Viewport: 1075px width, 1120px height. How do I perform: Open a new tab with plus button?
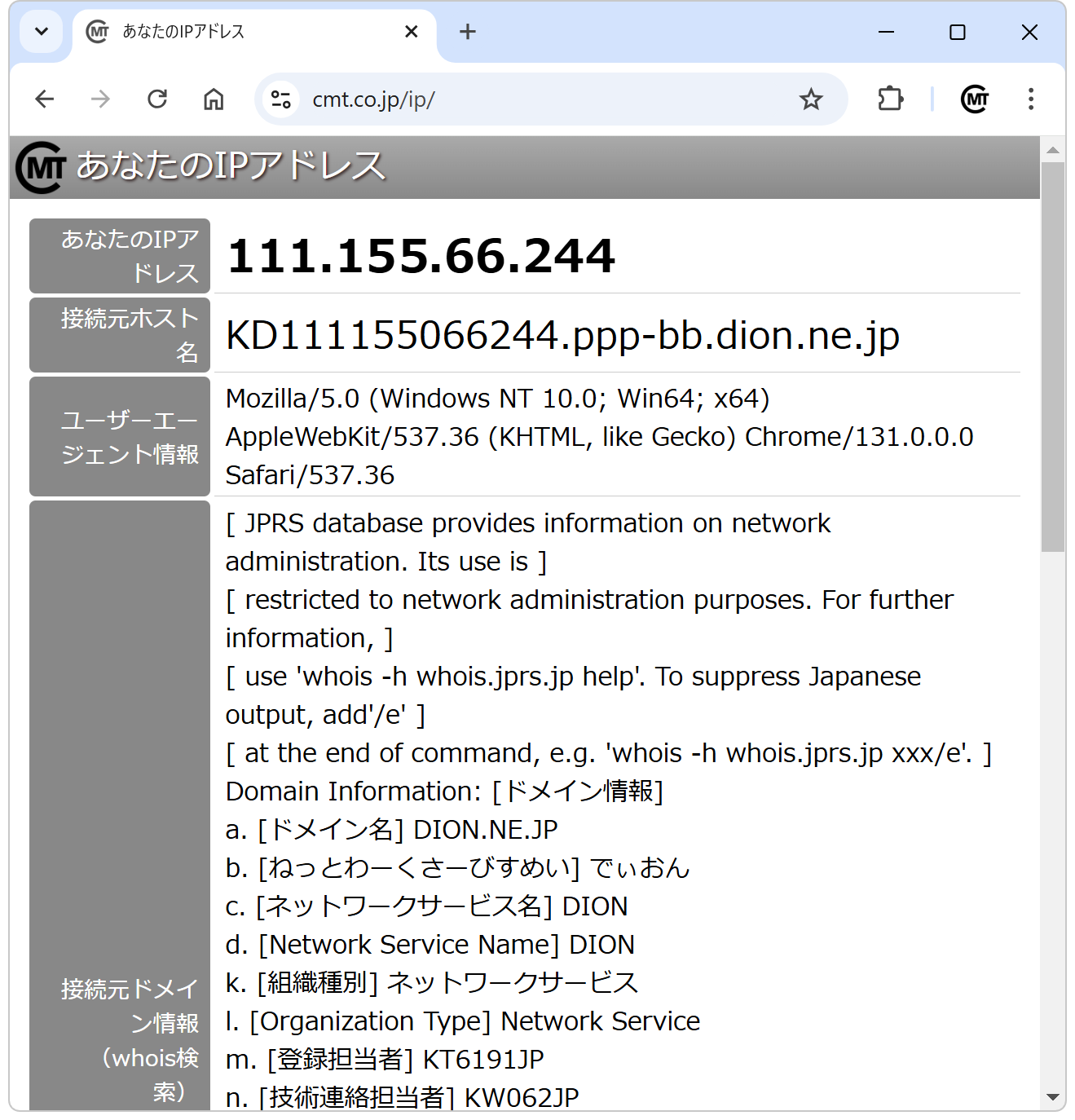click(x=467, y=32)
